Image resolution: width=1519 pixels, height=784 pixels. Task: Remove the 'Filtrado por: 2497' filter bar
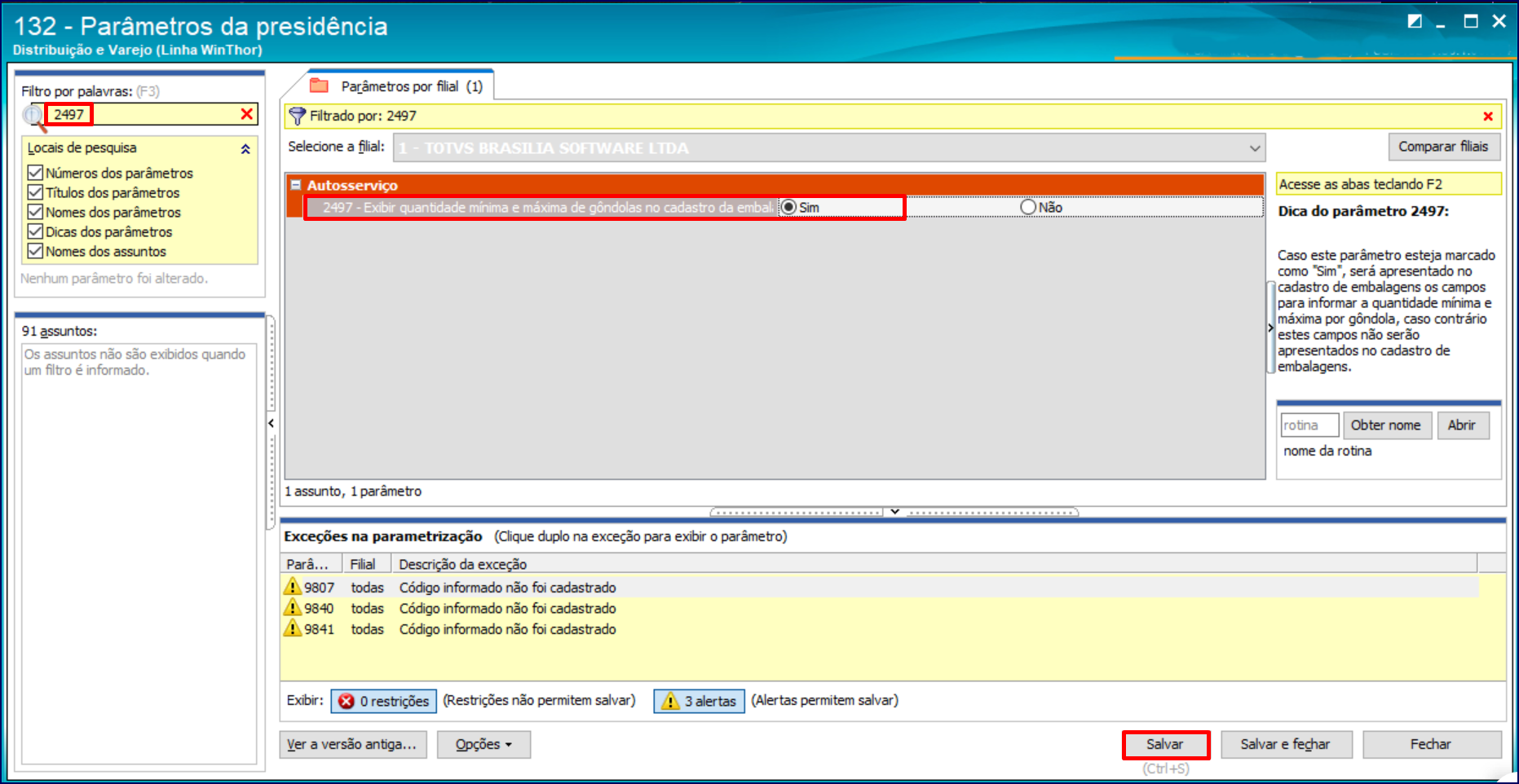click(x=1488, y=117)
